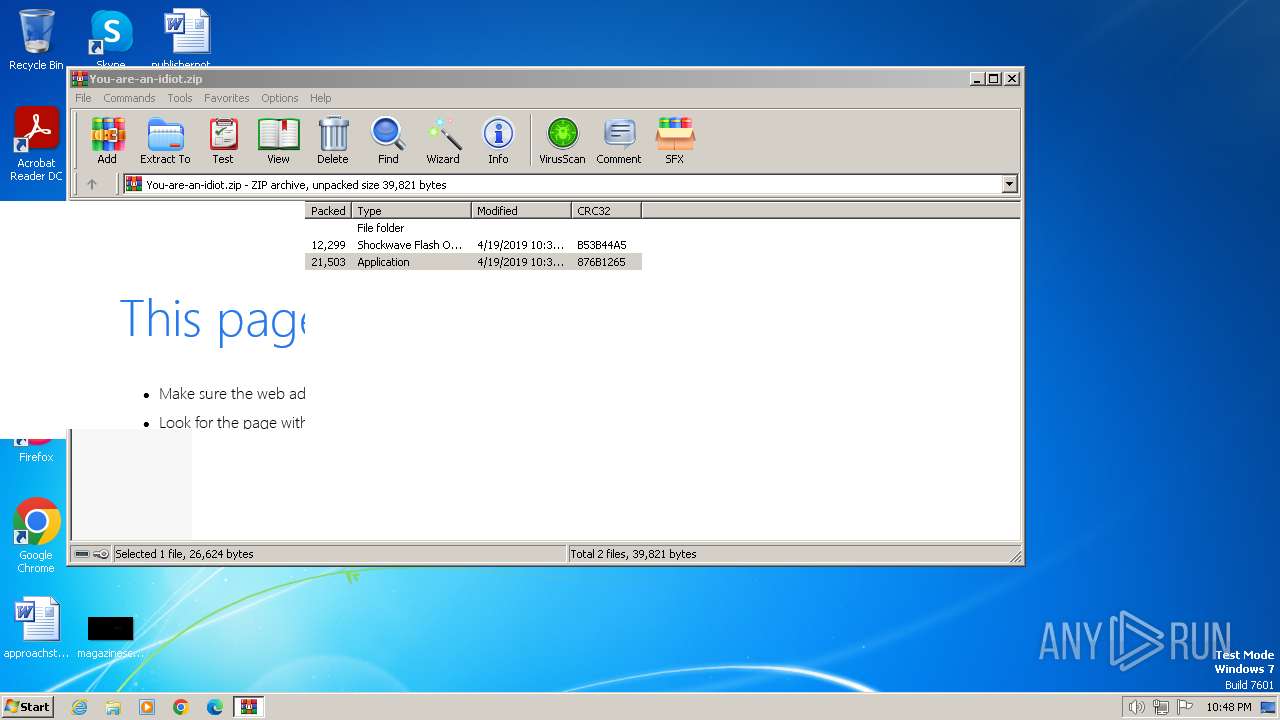Click the volume icon in system tray
Image resolution: width=1280 pixels, height=720 pixels.
(1136, 707)
